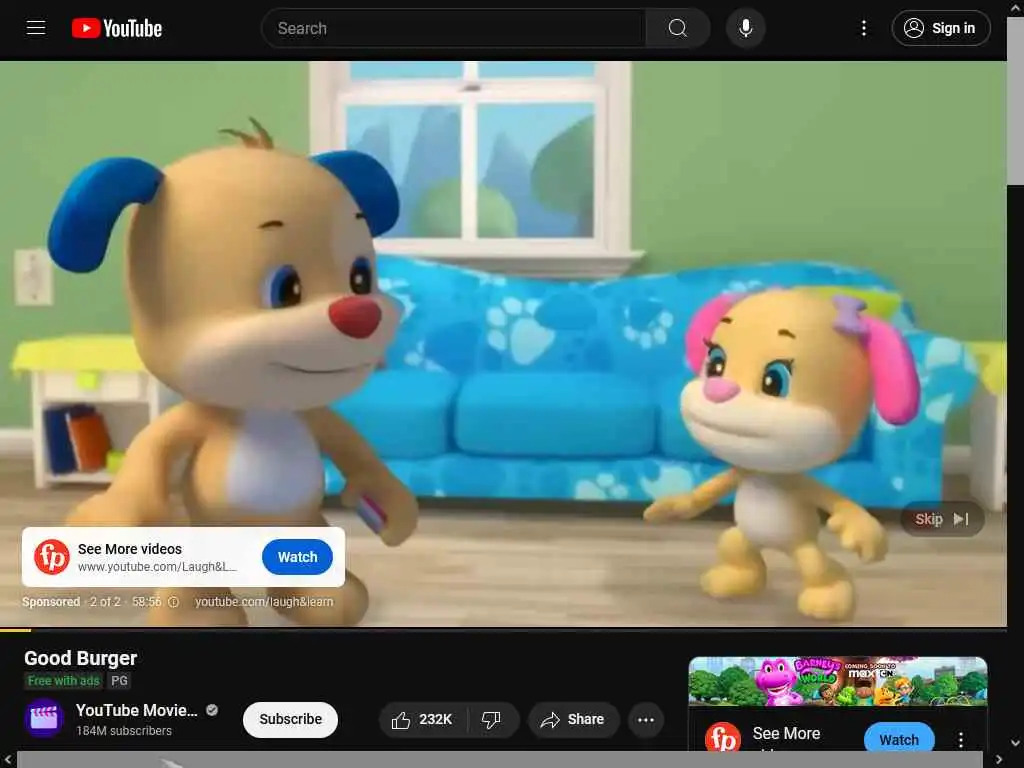Screen dimensions: 1024x768
Task: Click the vertical scrollbar thumb
Action: tap(1016, 100)
